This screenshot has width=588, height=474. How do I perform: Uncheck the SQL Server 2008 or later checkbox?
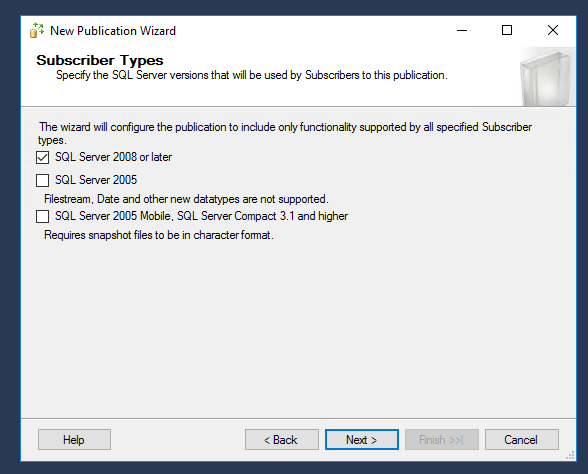point(42,157)
